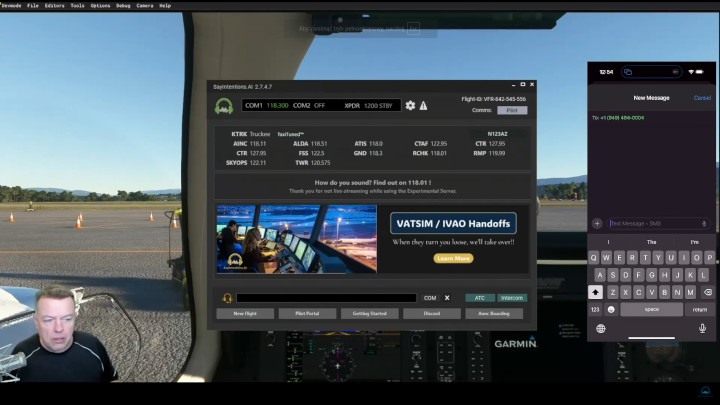Tap the recipient phone number in To field
Viewport: 720px width, 405px height.
(622, 118)
